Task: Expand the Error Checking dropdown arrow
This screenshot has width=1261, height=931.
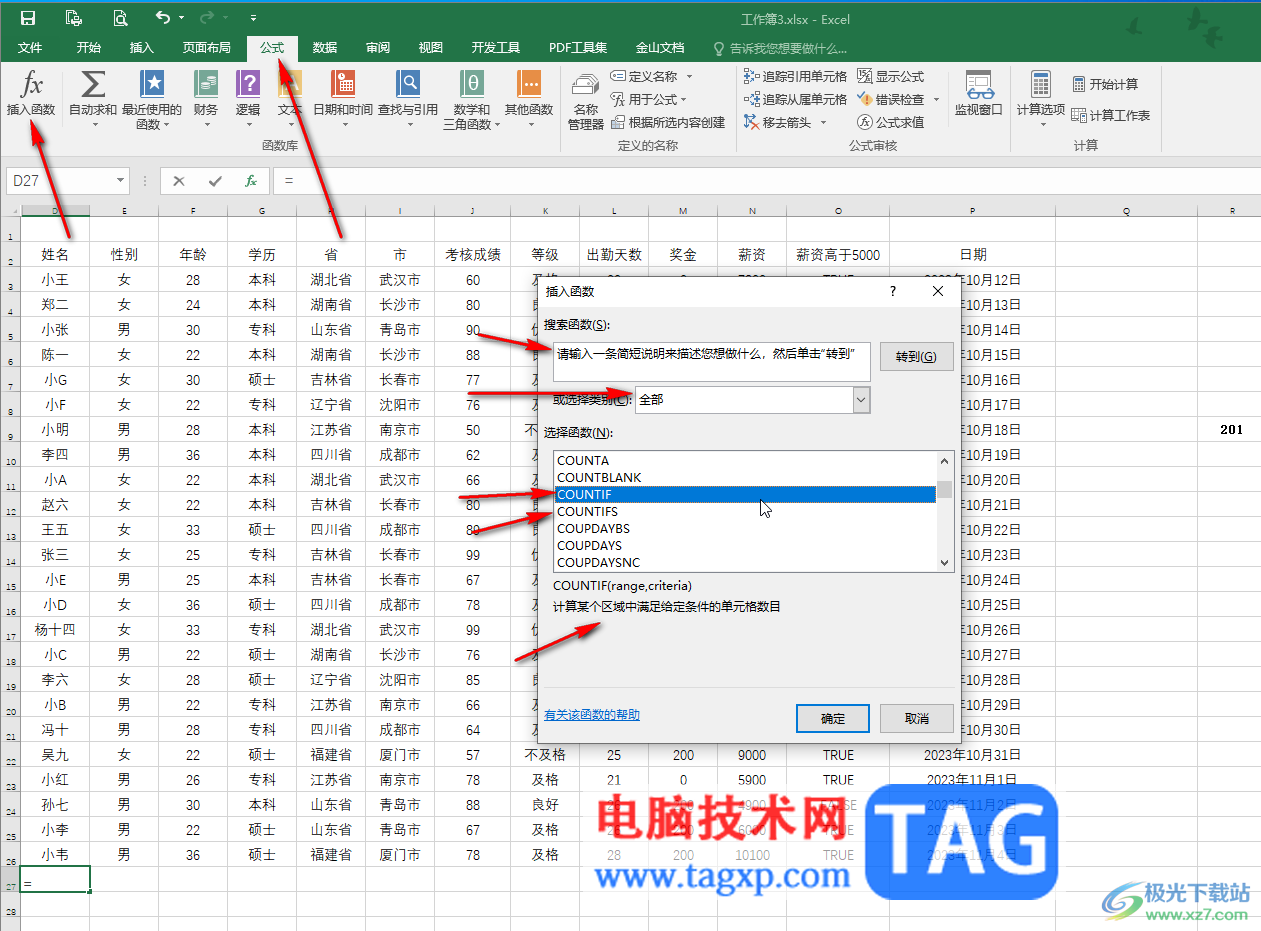Action: tap(936, 99)
